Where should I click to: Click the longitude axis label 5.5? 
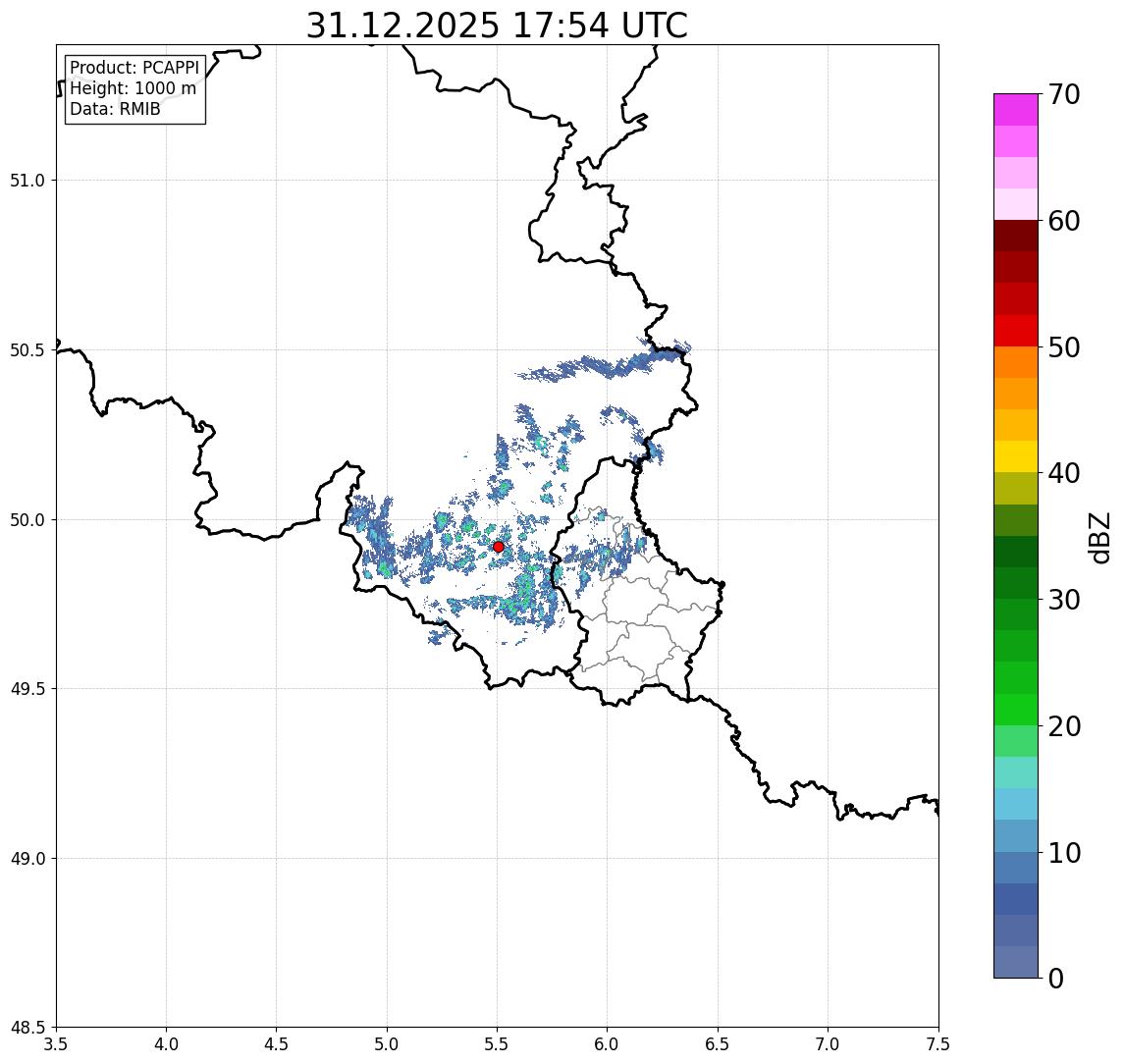(x=498, y=1044)
